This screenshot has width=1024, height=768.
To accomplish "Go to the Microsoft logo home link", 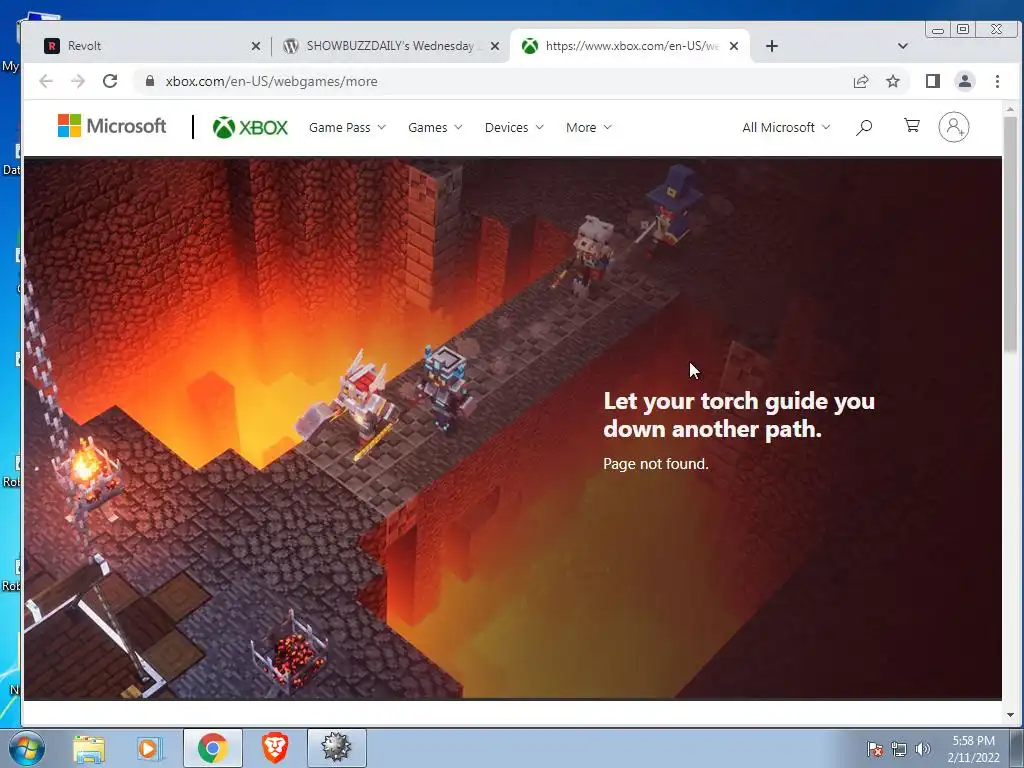I will point(112,126).
